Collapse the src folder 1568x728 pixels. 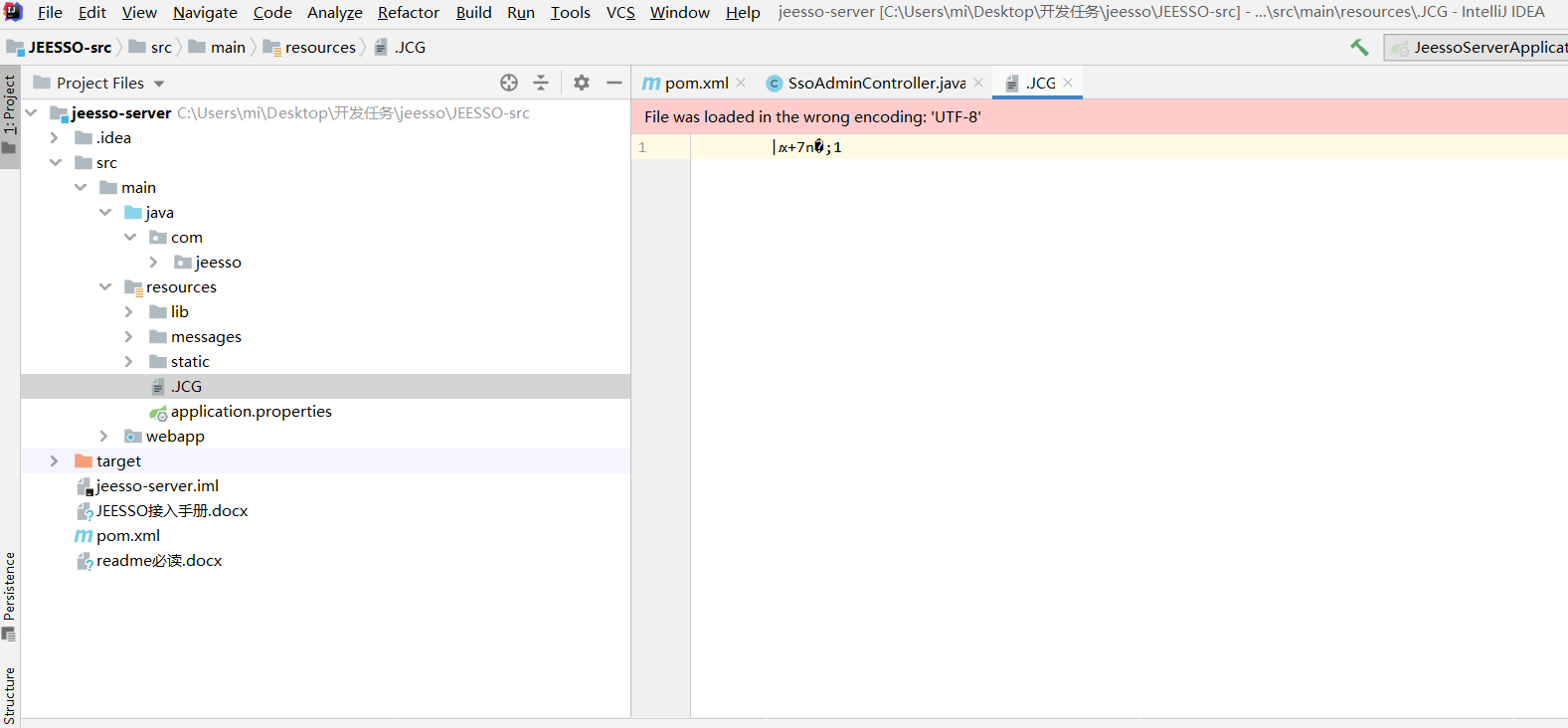(56, 163)
